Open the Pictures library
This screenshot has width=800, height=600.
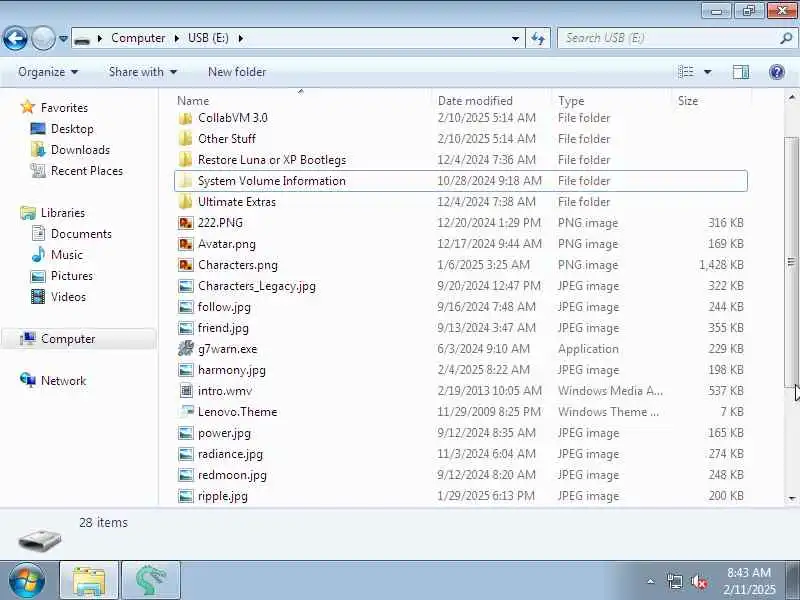(x=72, y=276)
